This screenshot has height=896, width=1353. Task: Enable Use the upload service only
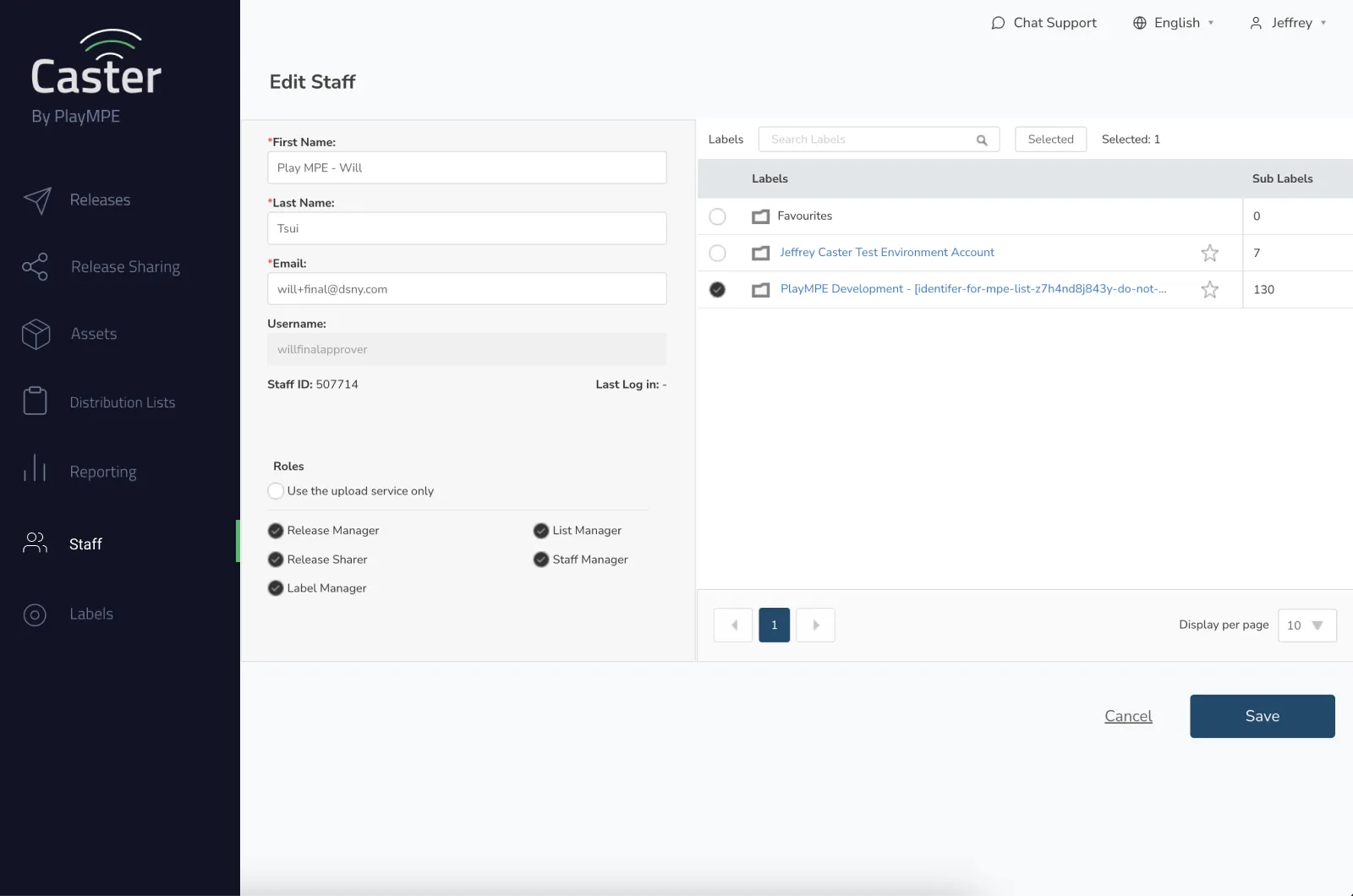point(275,490)
